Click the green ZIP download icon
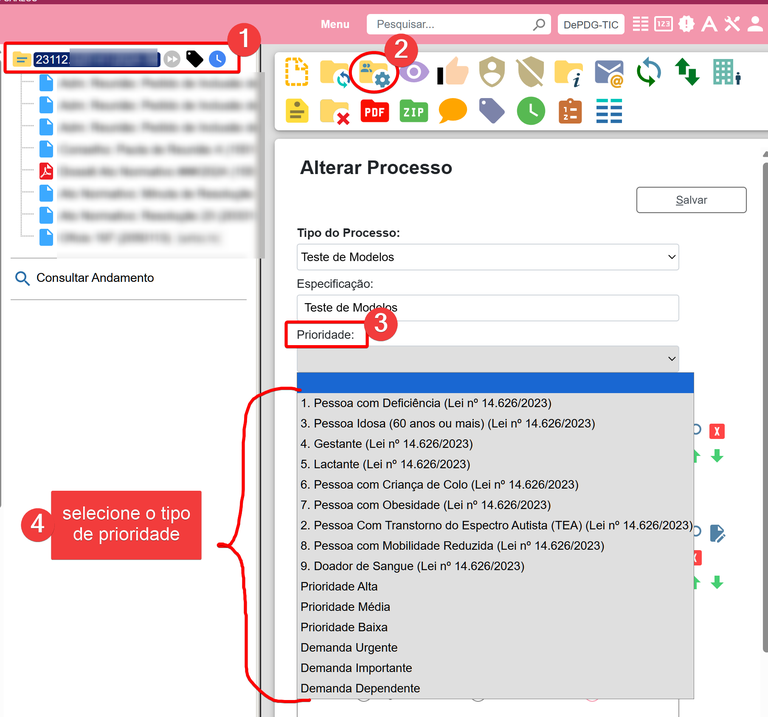 pyautogui.click(x=414, y=111)
